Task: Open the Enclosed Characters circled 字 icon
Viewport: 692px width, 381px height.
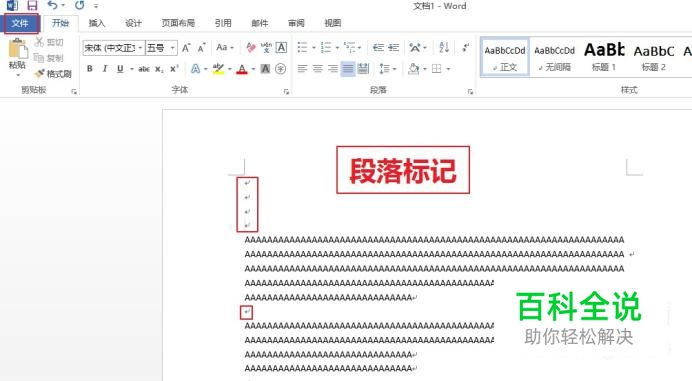Action: click(x=280, y=69)
